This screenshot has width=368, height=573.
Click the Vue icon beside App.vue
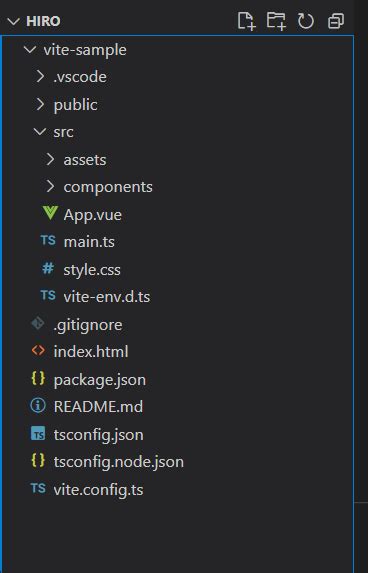(x=50, y=213)
